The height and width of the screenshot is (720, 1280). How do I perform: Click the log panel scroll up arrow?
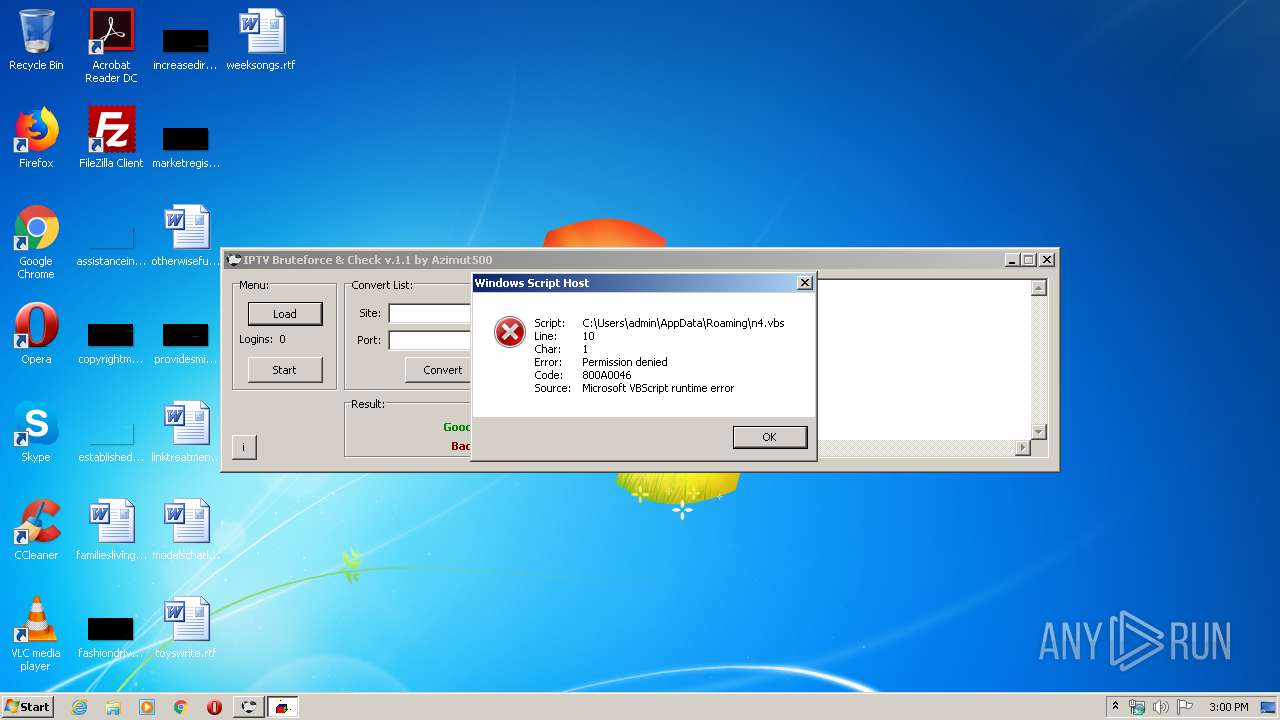(x=1038, y=288)
